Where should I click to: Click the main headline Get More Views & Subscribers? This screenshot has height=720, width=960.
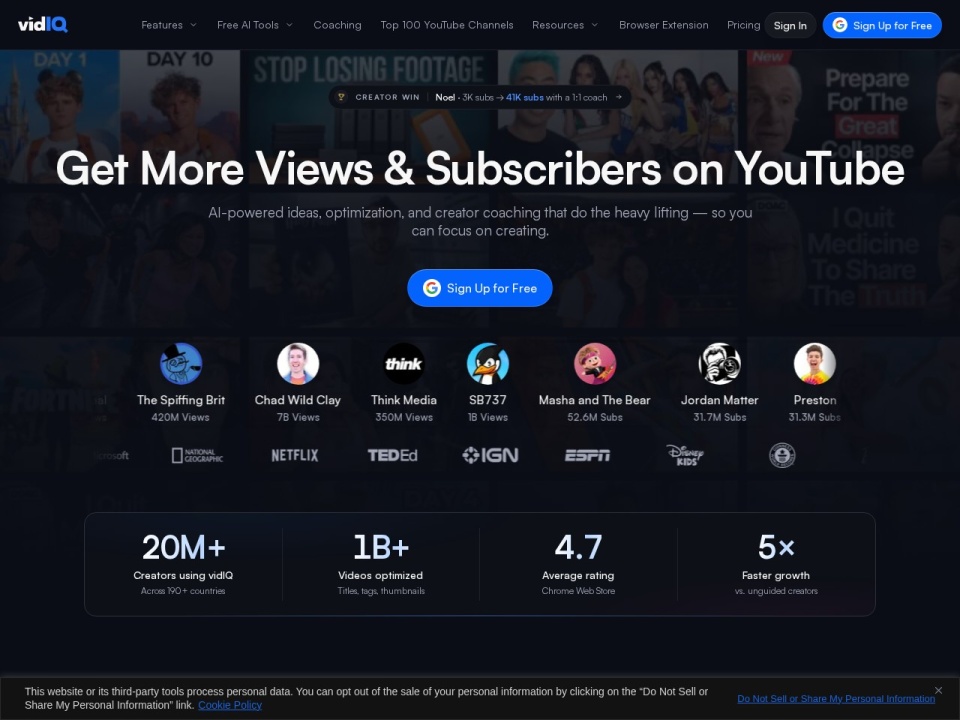point(480,168)
